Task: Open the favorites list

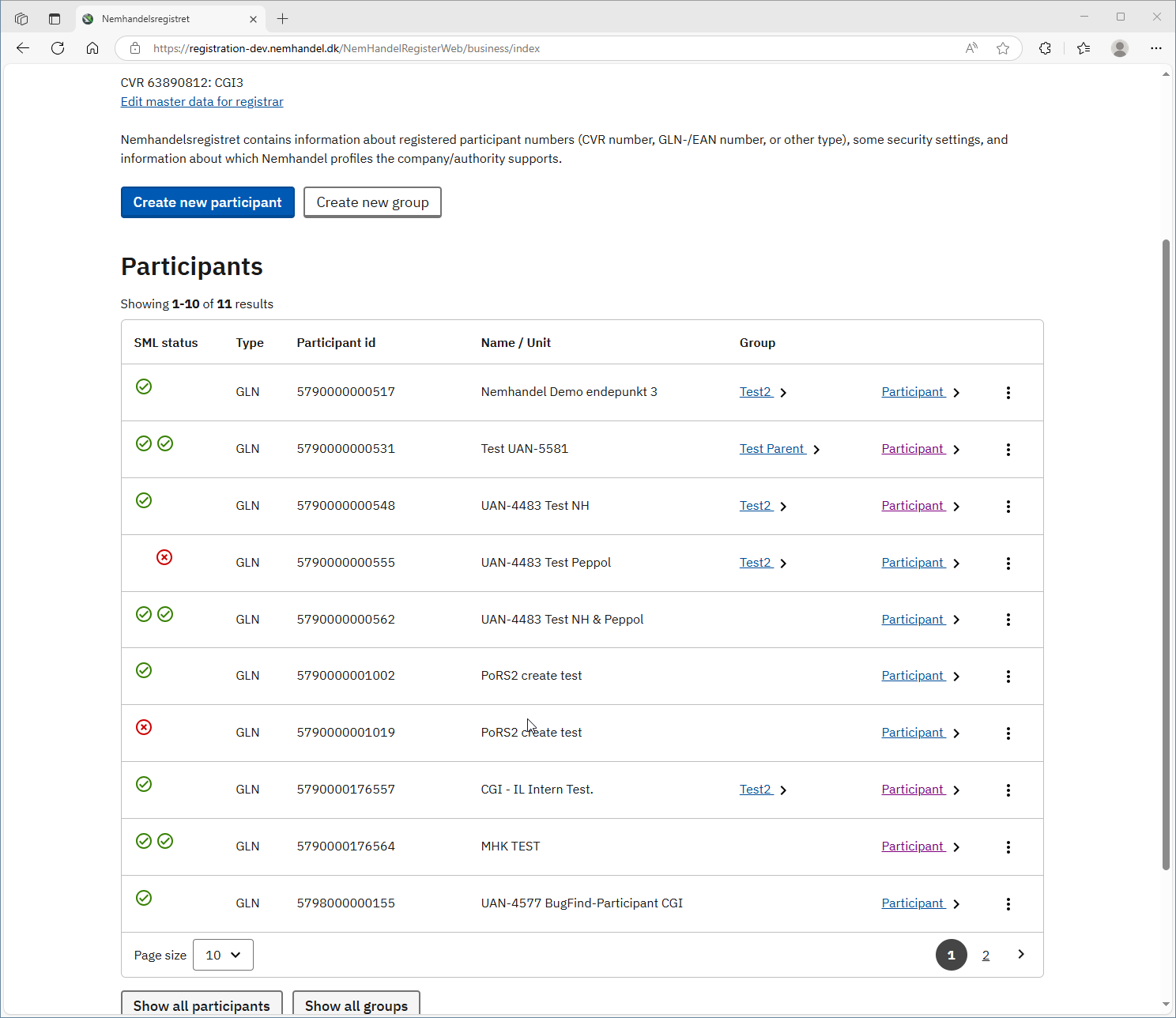Action: point(1084,48)
